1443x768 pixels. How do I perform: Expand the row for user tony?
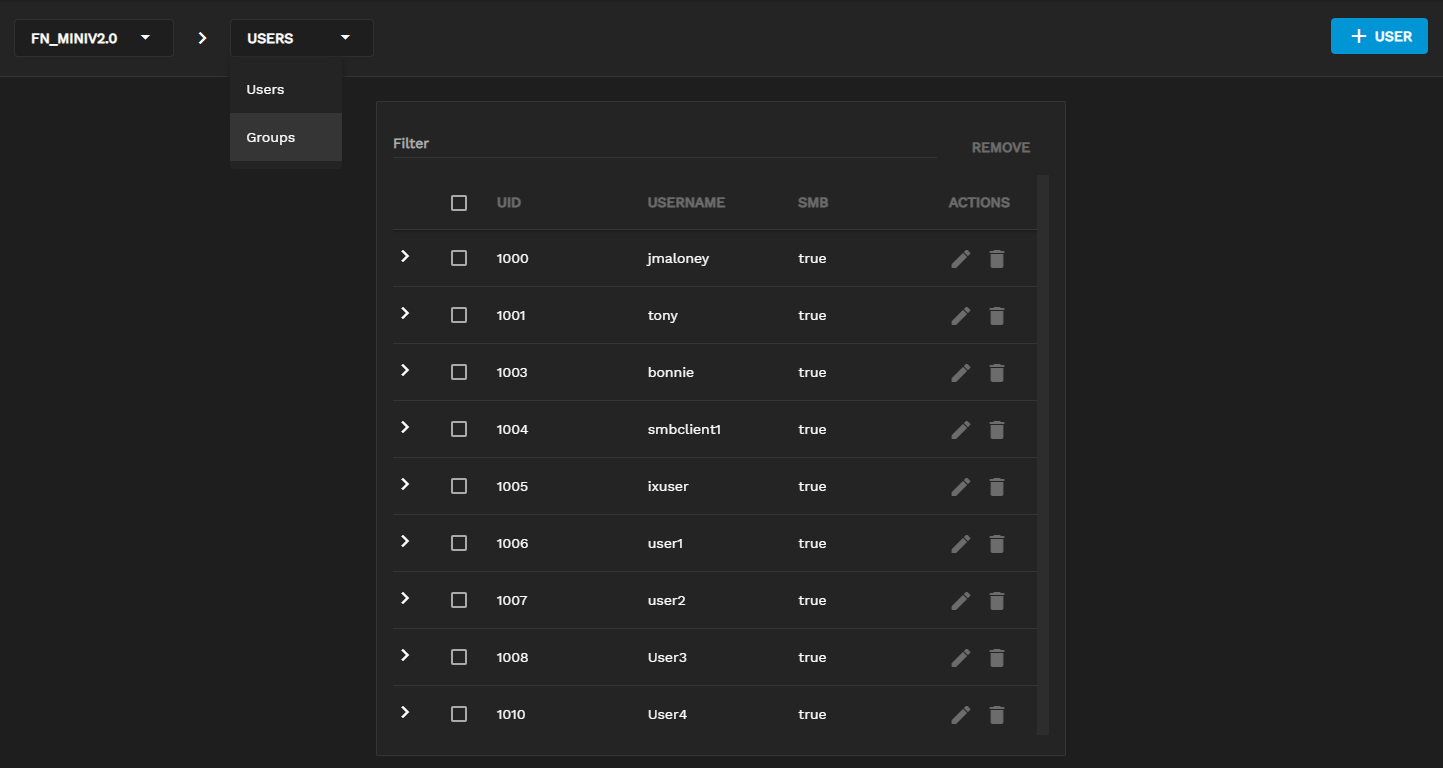405,313
